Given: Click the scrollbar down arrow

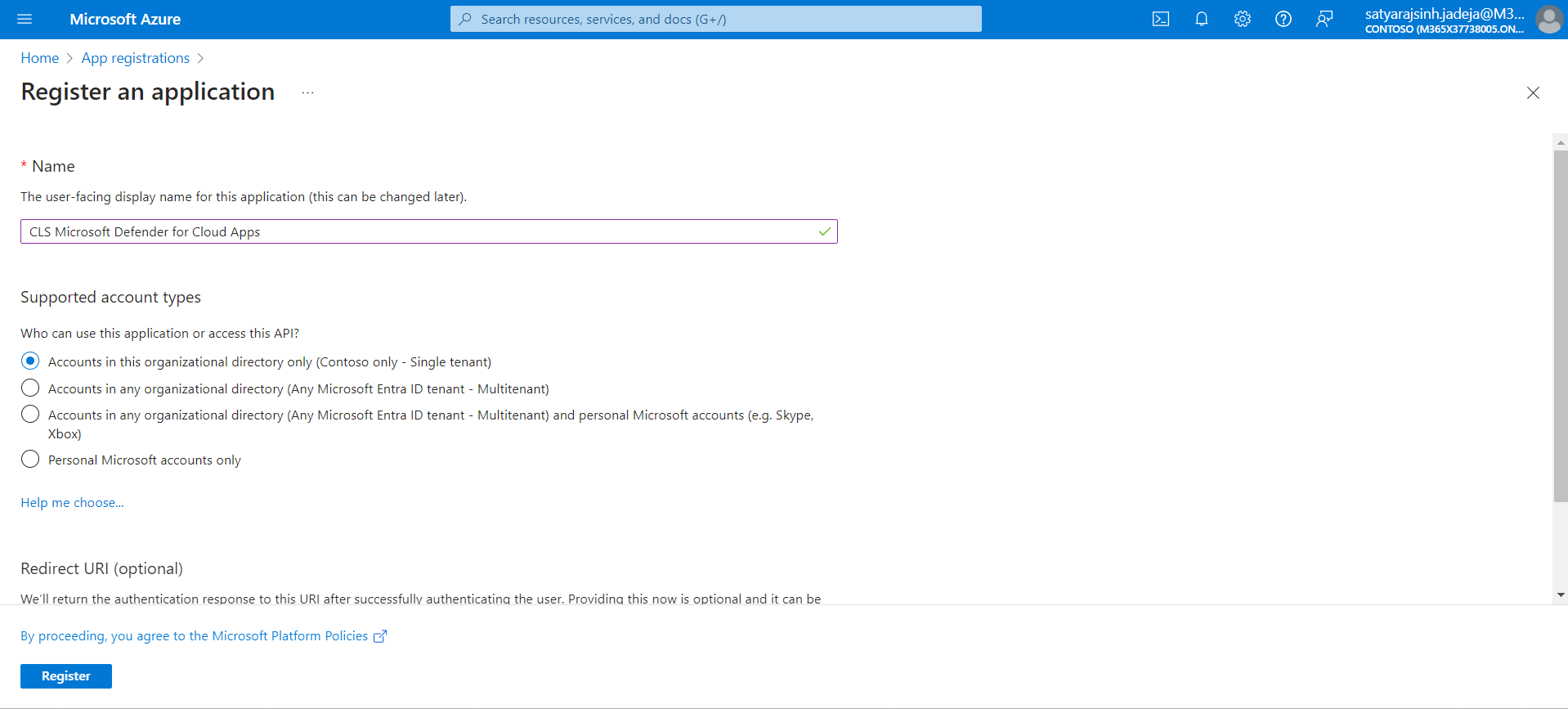Looking at the screenshot, I should coord(1561,595).
